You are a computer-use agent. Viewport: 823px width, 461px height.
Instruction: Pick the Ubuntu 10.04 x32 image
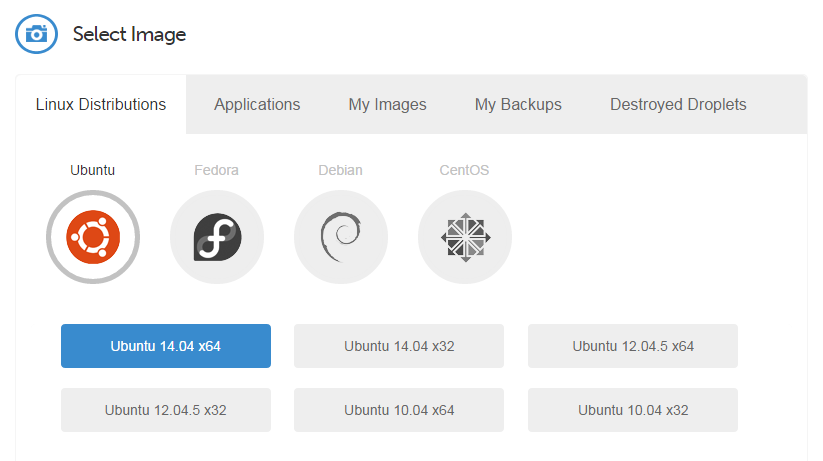[x=633, y=410]
